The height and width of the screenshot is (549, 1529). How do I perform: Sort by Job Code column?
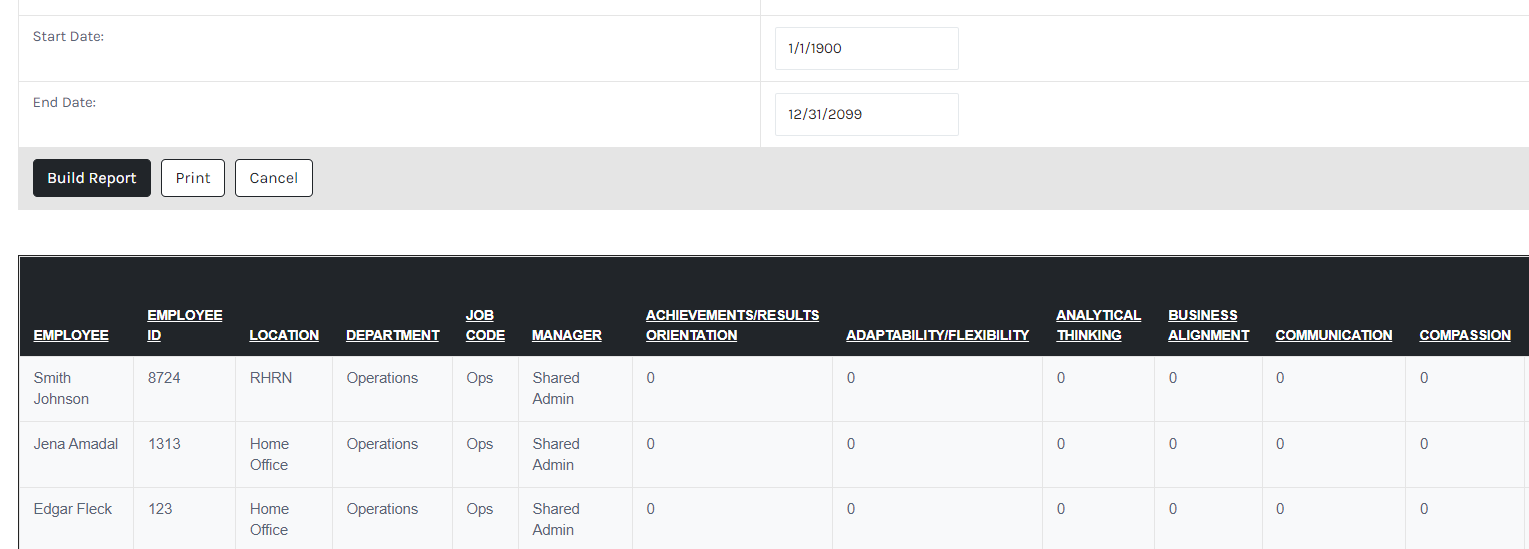coord(485,325)
